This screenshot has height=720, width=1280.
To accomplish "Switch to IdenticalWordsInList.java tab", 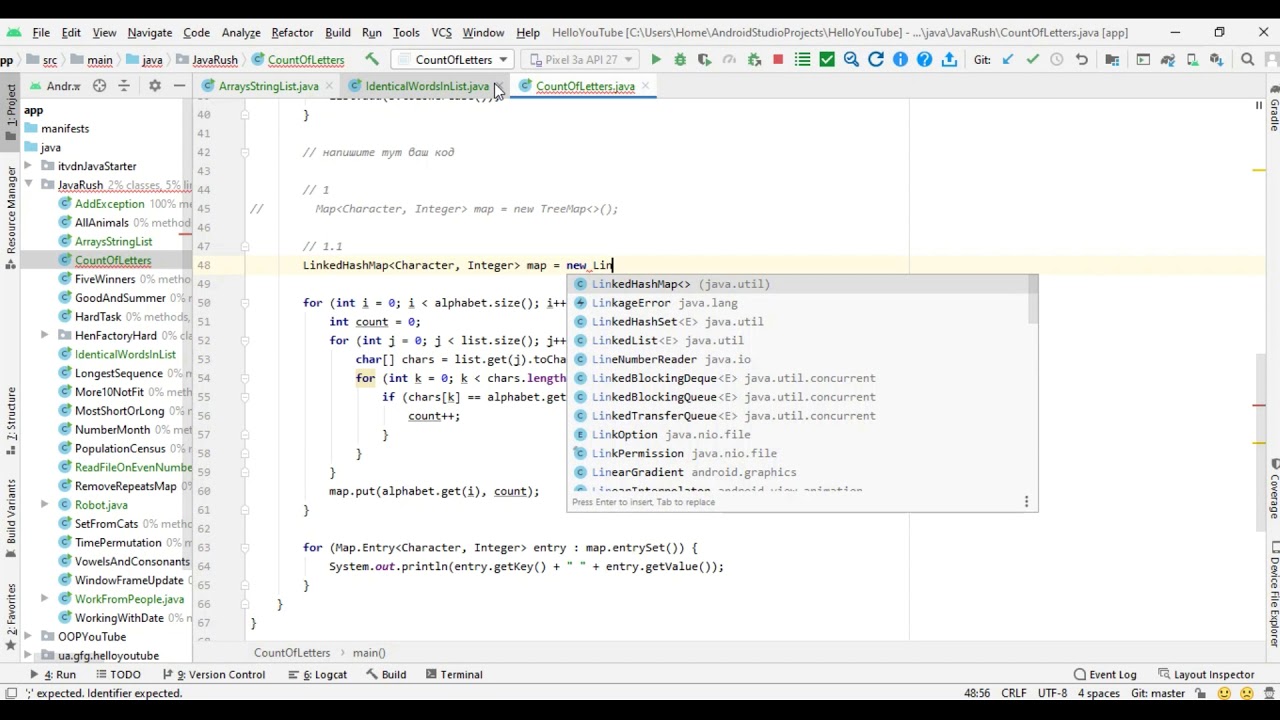I will 427,86.
